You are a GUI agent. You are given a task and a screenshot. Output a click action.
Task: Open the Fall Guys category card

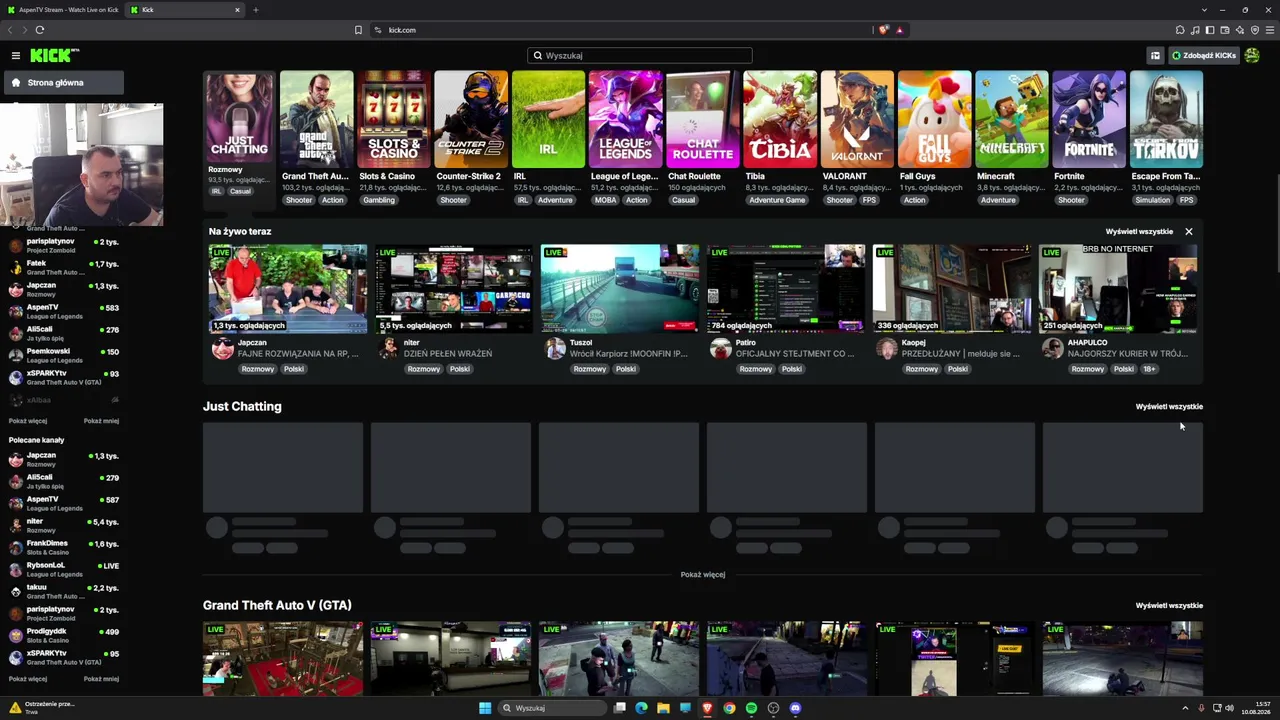point(934,119)
